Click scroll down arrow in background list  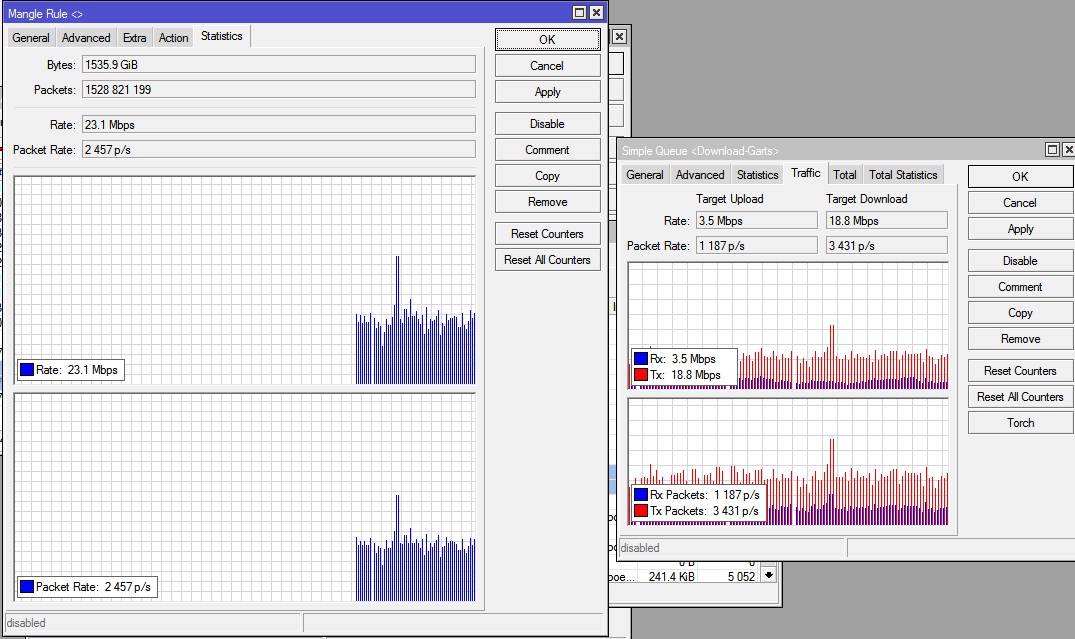(x=769, y=575)
